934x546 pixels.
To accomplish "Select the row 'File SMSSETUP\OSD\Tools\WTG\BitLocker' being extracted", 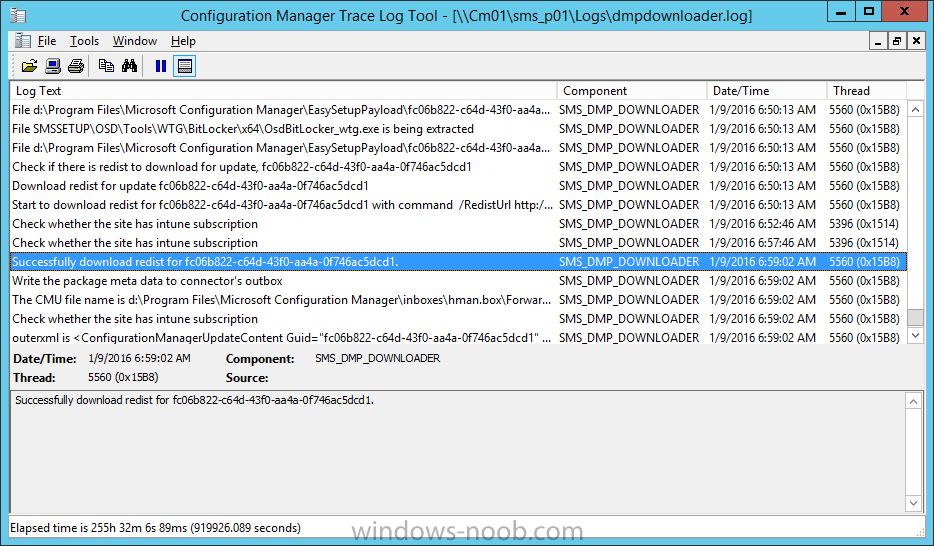I will [458, 129].
